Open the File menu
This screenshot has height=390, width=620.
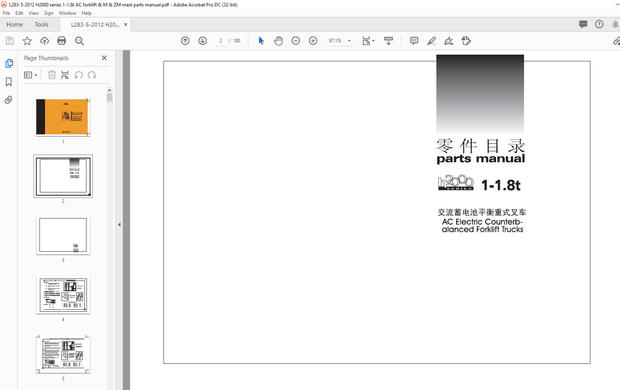pyautogui.click(x=6, y=13)
